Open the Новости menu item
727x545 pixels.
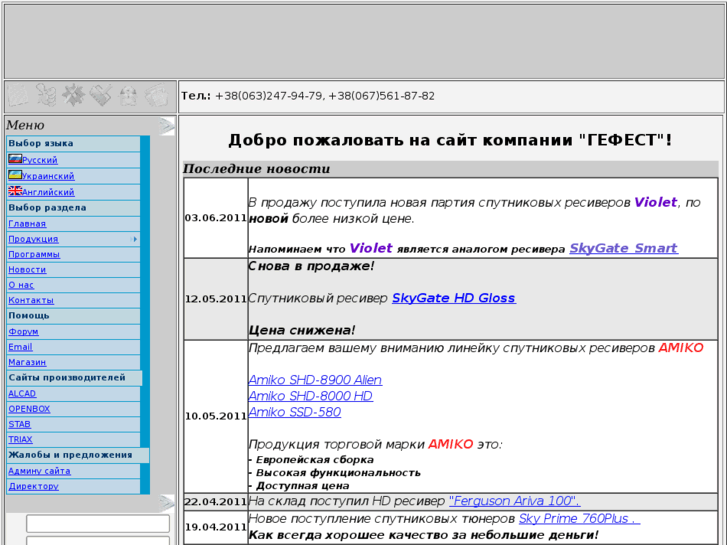click(x=27, y=269)
